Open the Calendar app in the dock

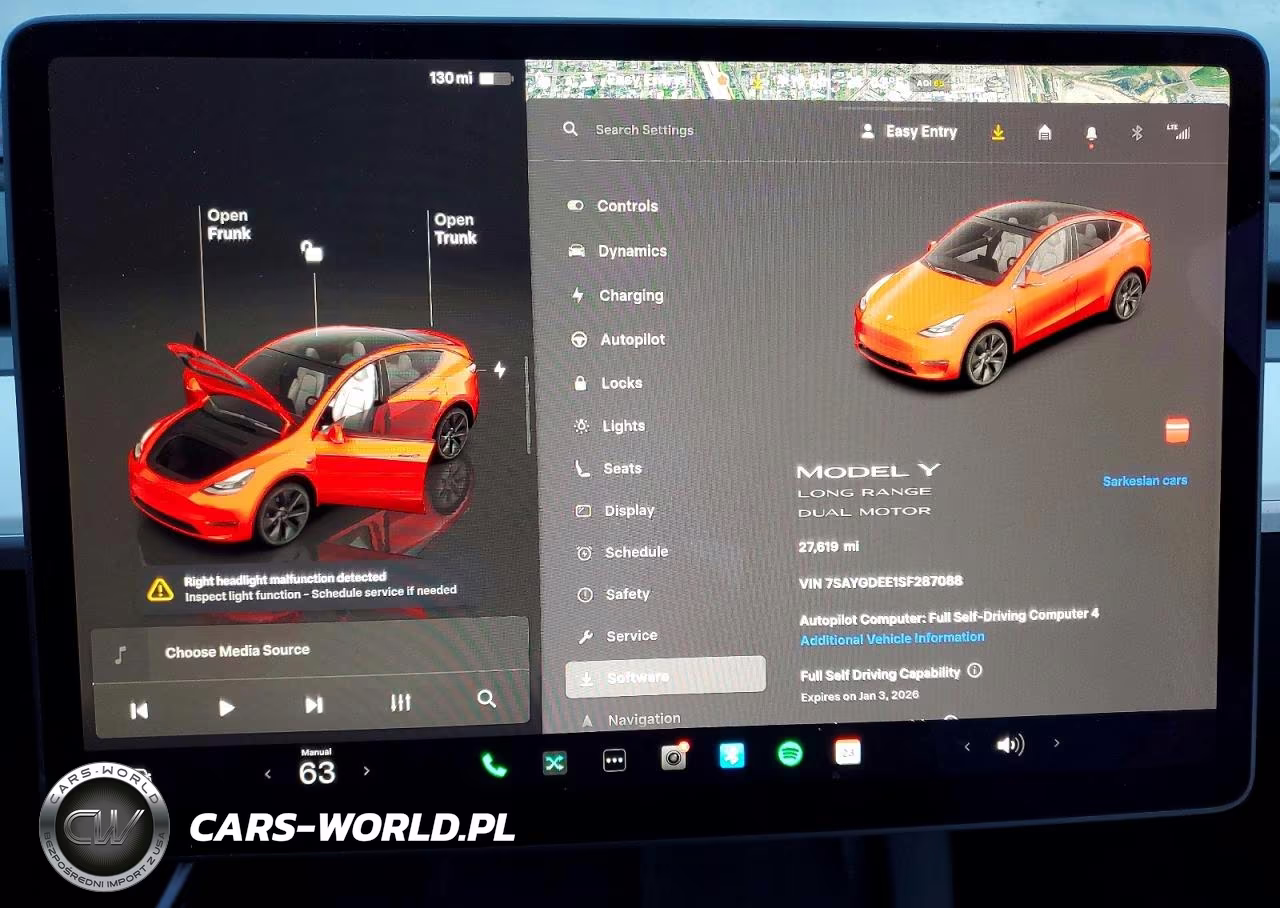click(848, 751)
